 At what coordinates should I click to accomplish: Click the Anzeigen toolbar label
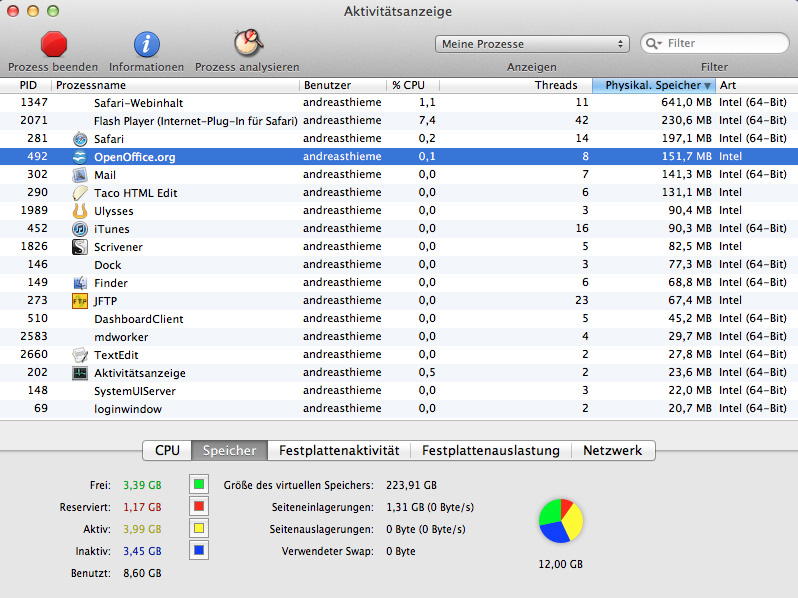coord(531,67)
